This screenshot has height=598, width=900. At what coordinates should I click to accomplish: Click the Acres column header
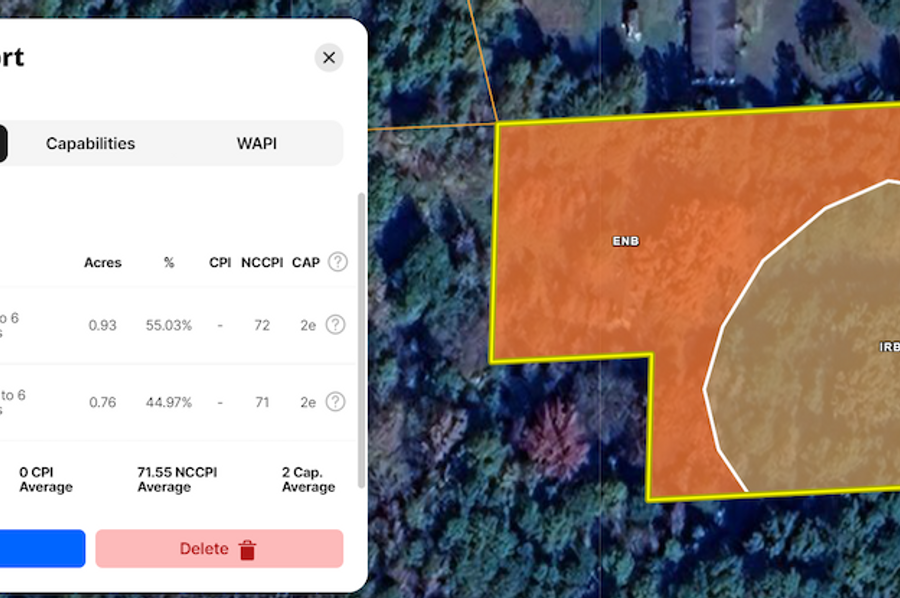[x=102, y=263]
